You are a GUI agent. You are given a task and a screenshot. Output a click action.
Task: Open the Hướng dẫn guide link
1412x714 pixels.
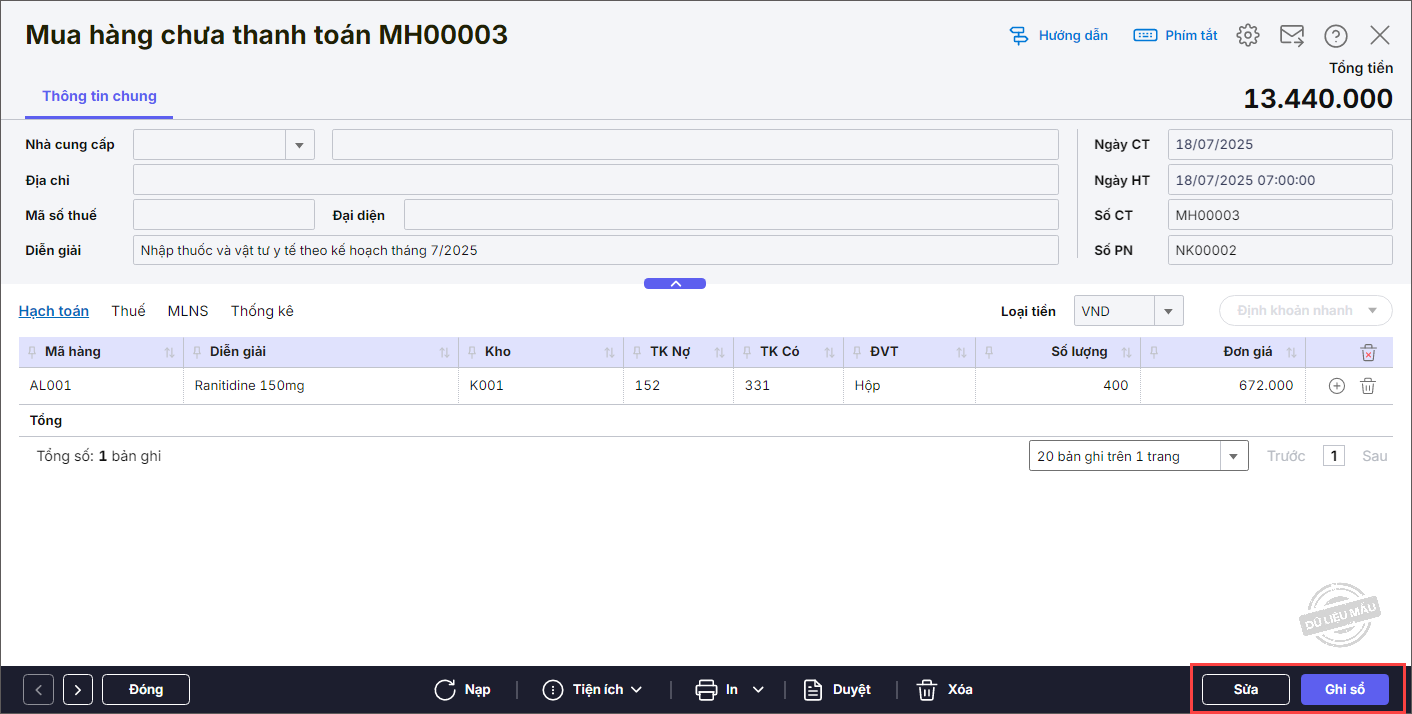(x=1059, y=36)
